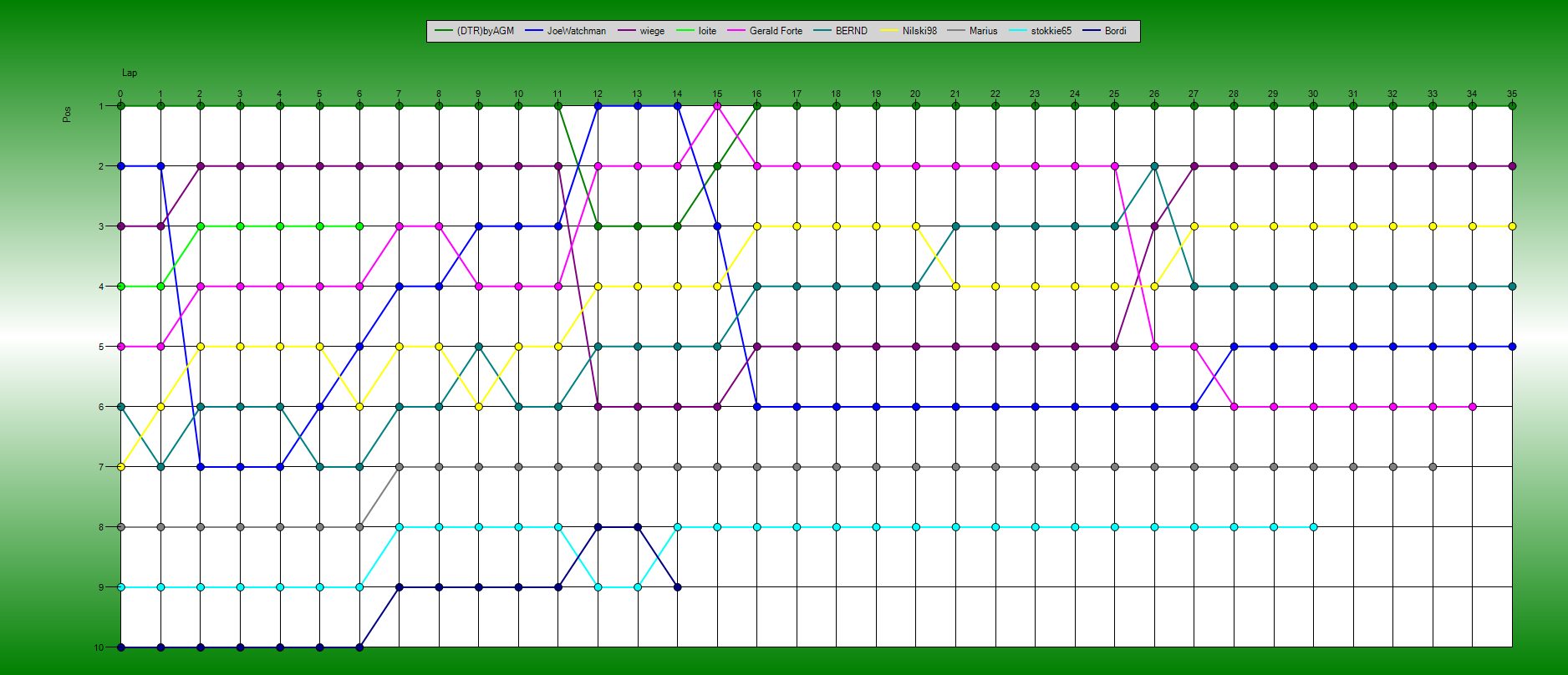The width and height of the screenshot is (1568, 675).
Task: Select yellow point at lap 21, position 4
Action: (x=955, y=287)
